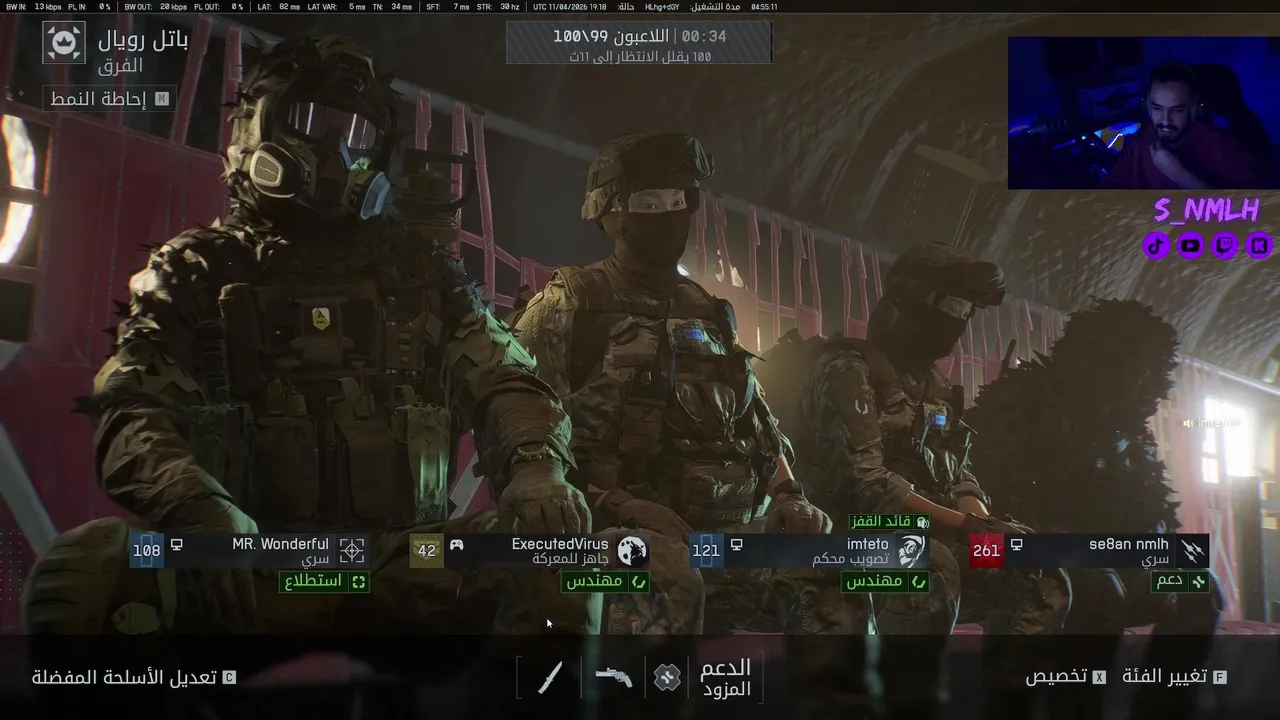
Task: Click the streamer webcam thumbnail
Action: coord(1143,113)
